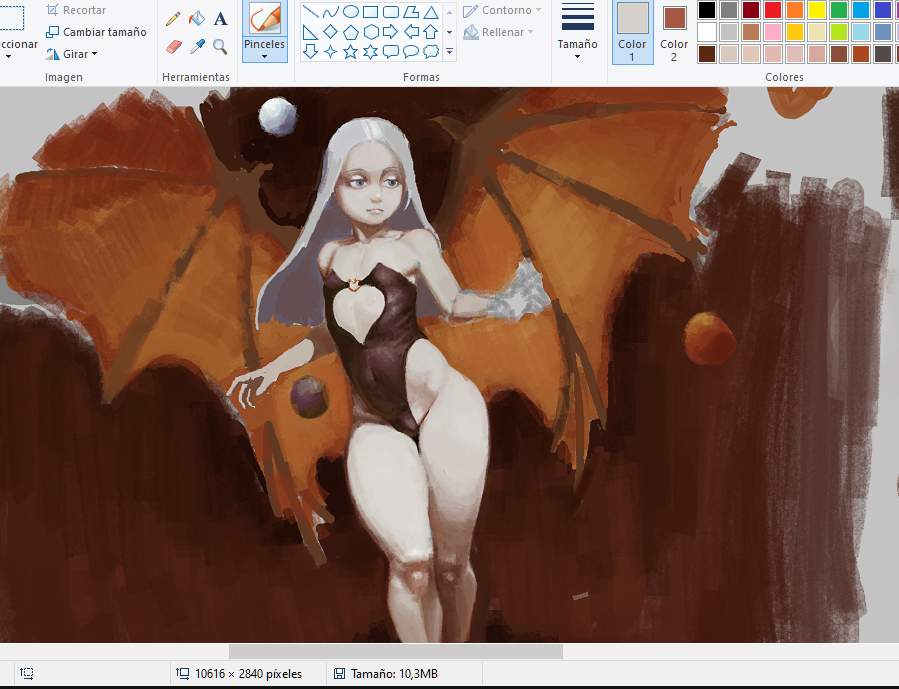Screen dimensions: 899x689
Task: Choose the right triangle shape
Action: pyautogui.click(x=310, y=32)
